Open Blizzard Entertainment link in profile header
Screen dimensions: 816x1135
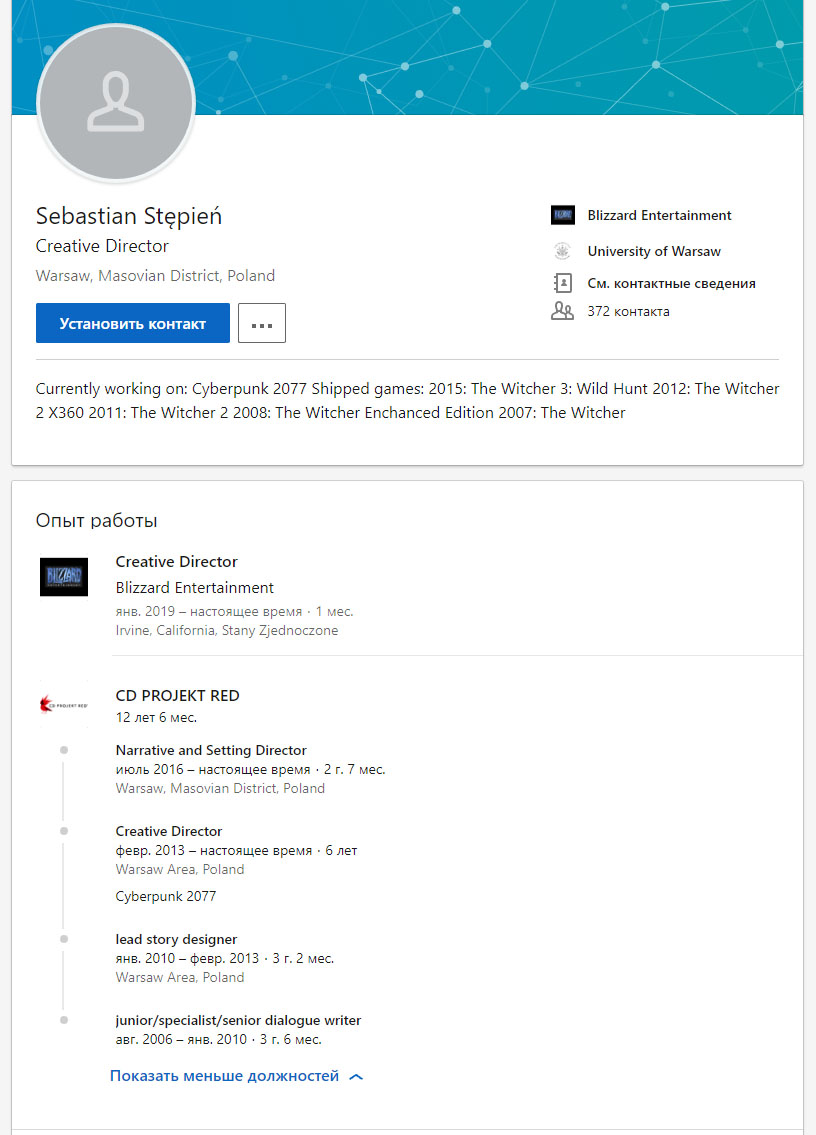(x=659, y=215)
